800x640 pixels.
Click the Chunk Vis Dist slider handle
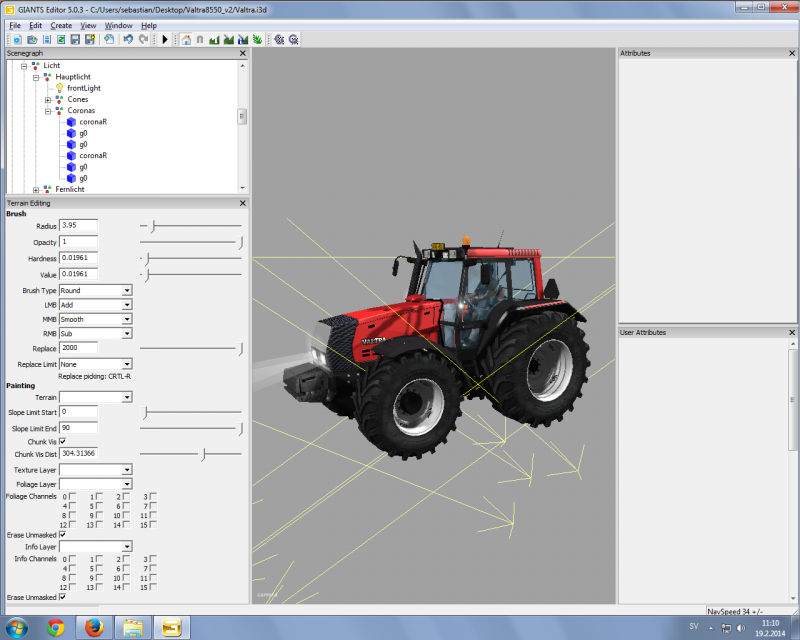tap(203, 454)
